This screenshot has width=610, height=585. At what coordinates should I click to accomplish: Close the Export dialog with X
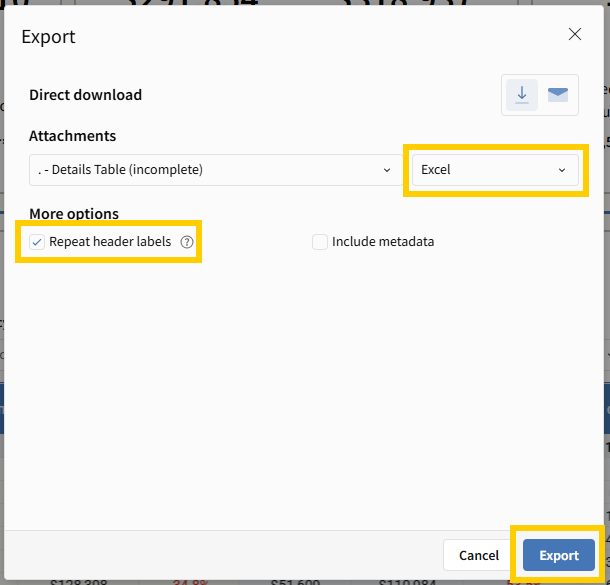[x=575, y=34]
